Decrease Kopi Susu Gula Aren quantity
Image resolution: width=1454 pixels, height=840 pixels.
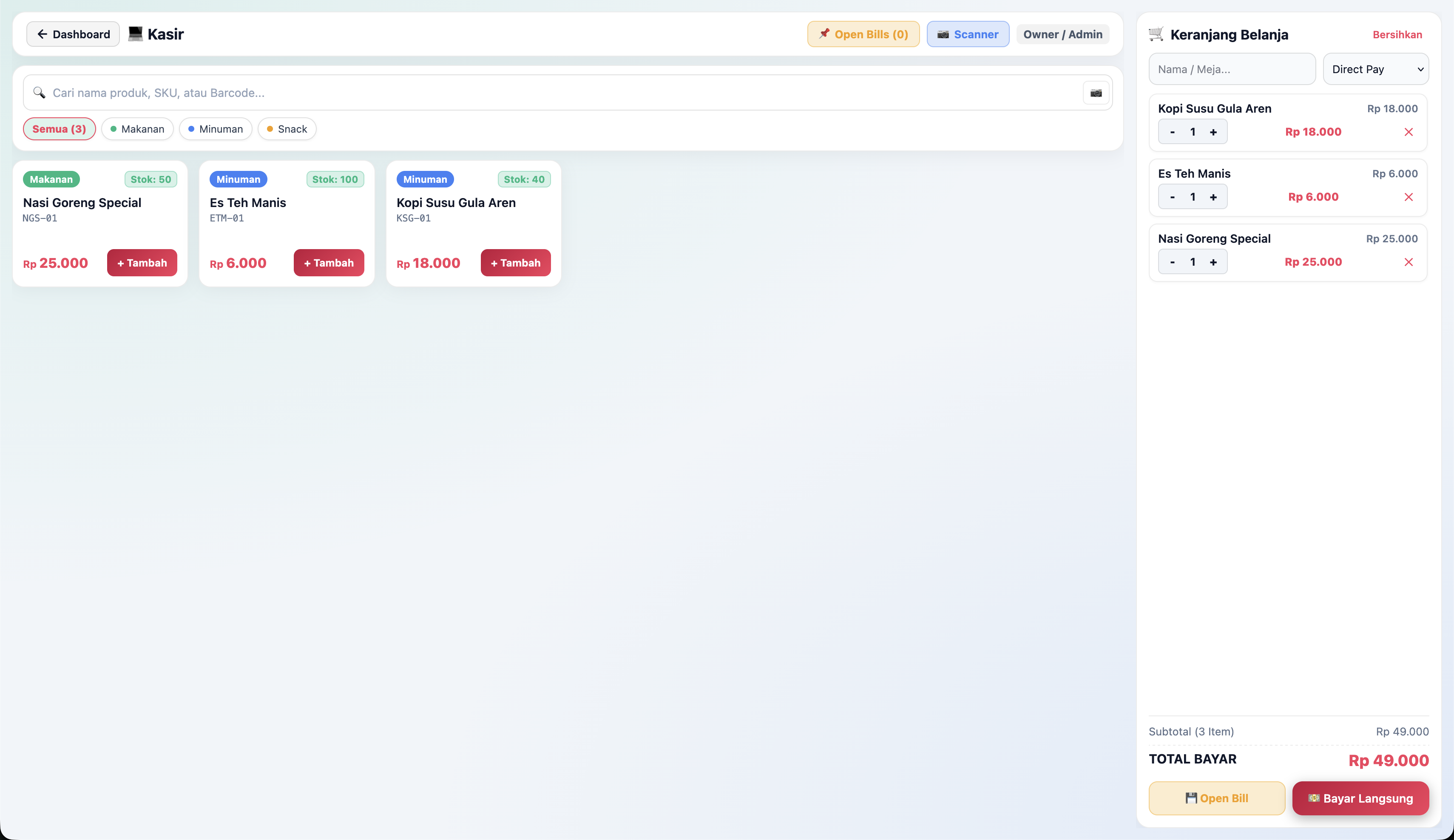(1173, 132)
